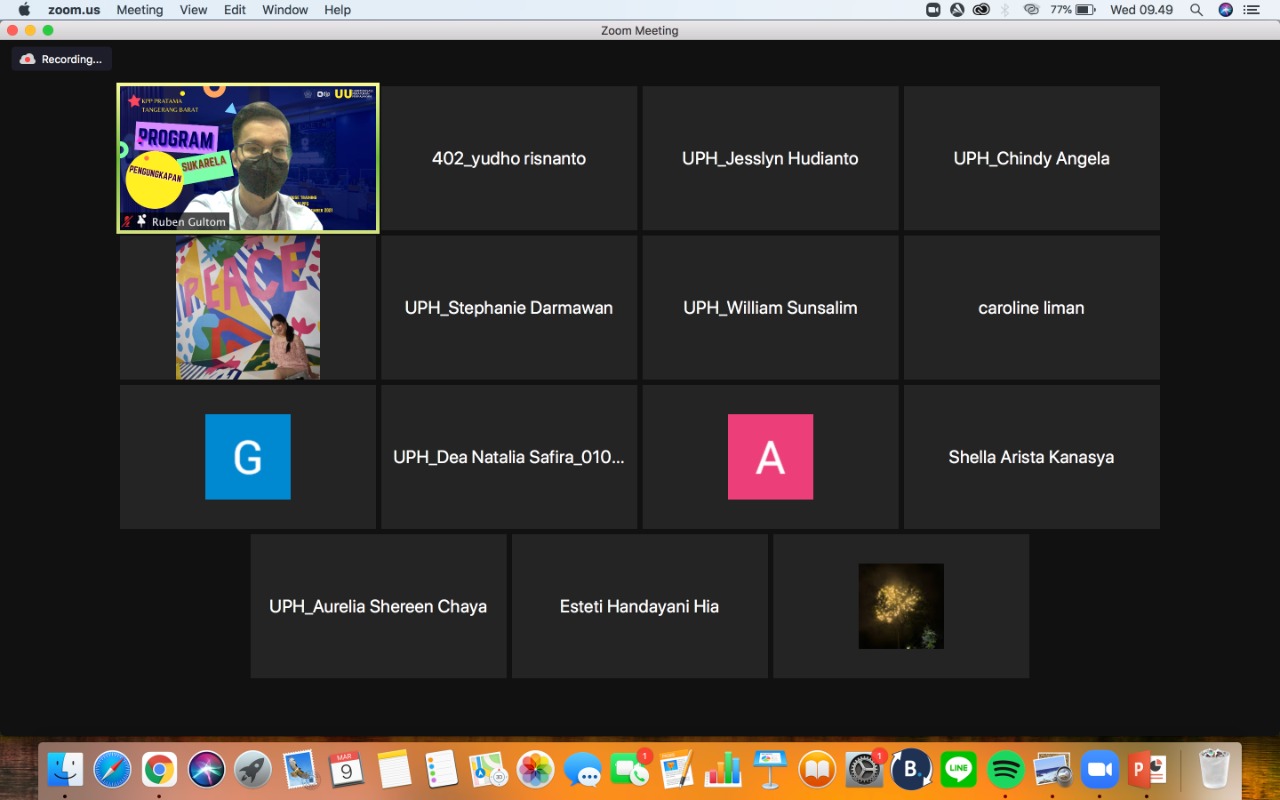This screenshot has height=800, width=1280.
Task: Open Keynote in the dock
Action: click(770, 769)
